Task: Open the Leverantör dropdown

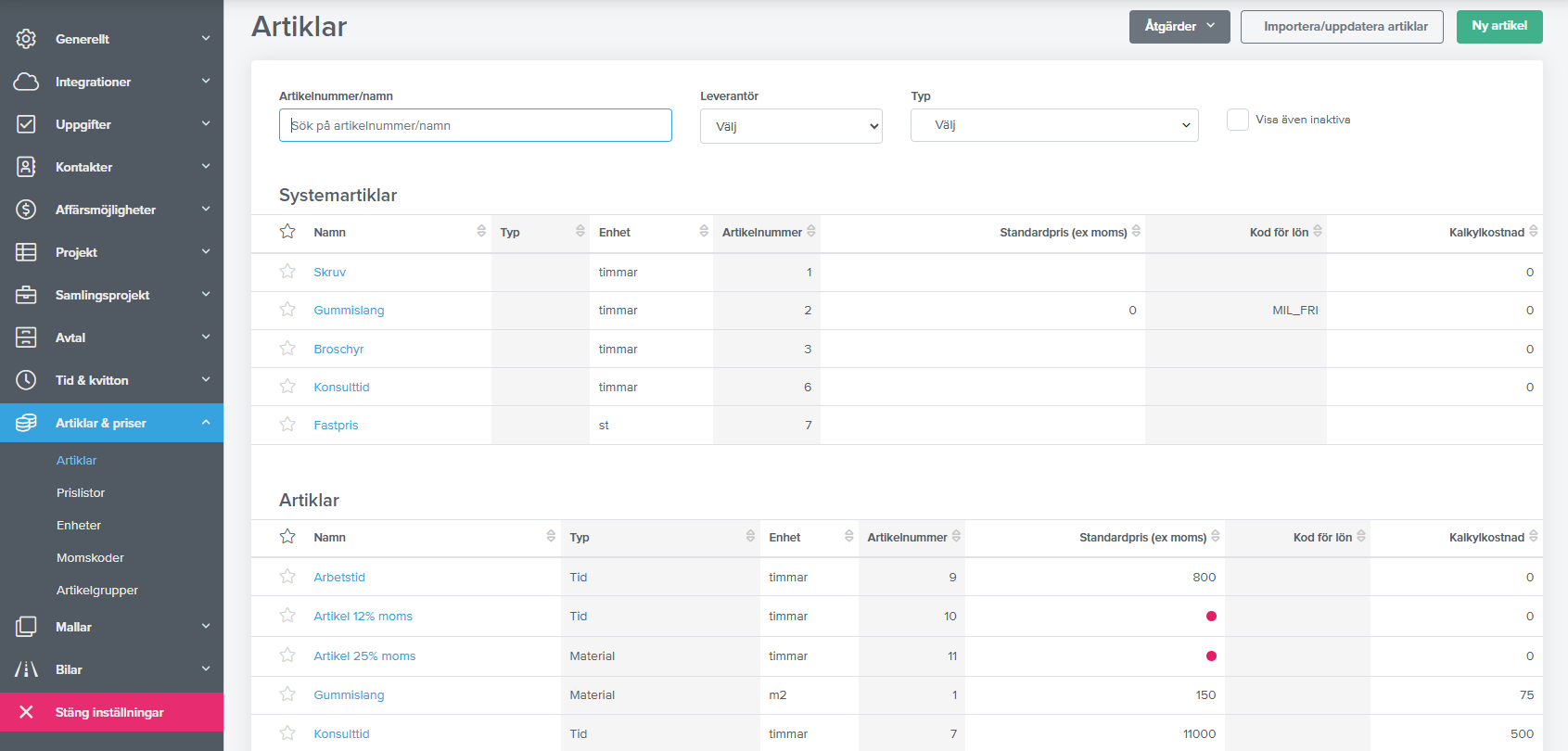Action: tap(791, 126)
